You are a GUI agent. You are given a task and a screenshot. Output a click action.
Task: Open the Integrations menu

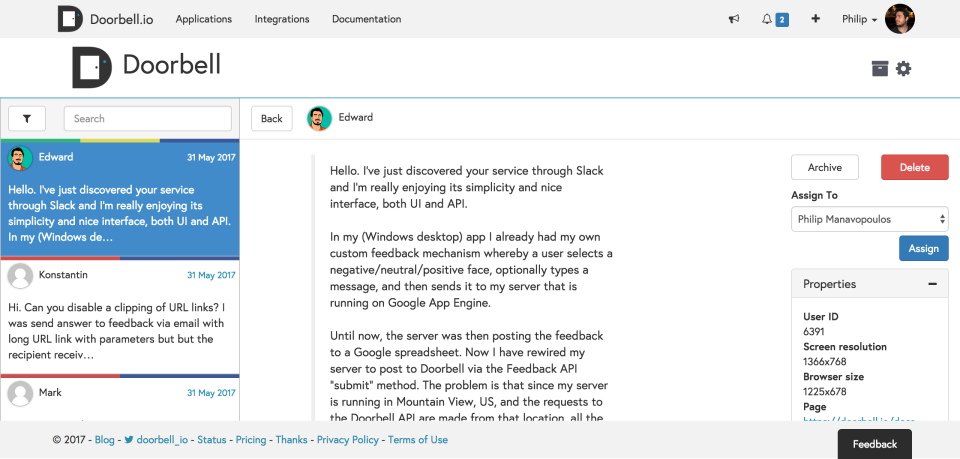point(282,19)
